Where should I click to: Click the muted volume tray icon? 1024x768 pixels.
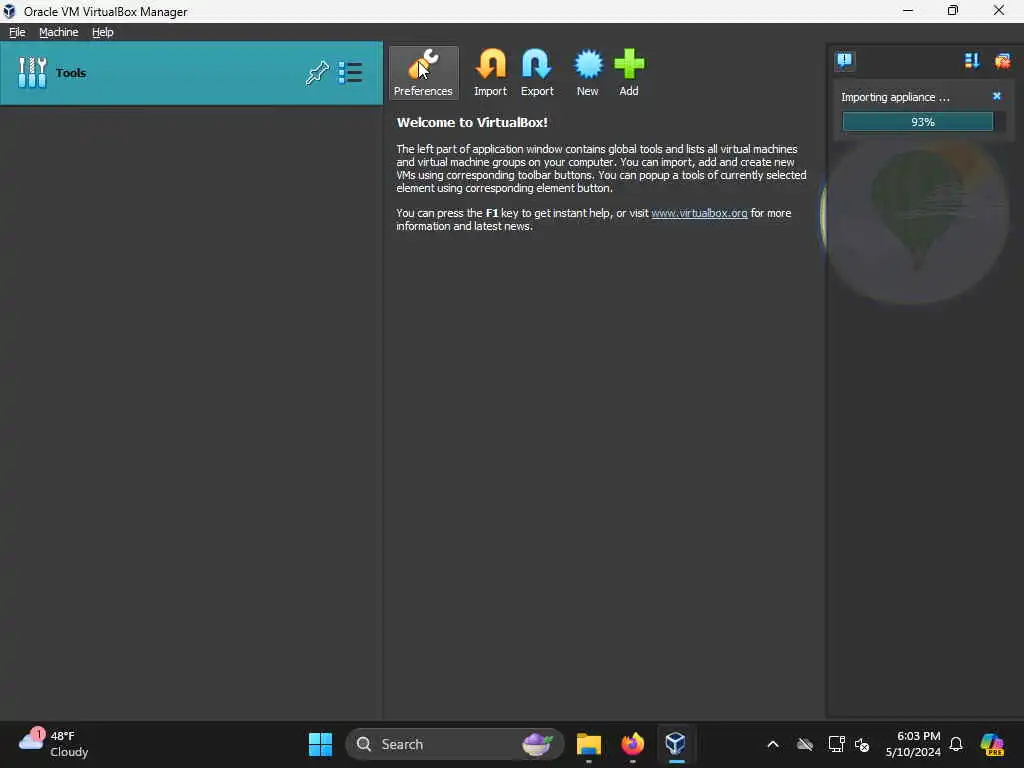pyautogui.click(x=862, y=744)
